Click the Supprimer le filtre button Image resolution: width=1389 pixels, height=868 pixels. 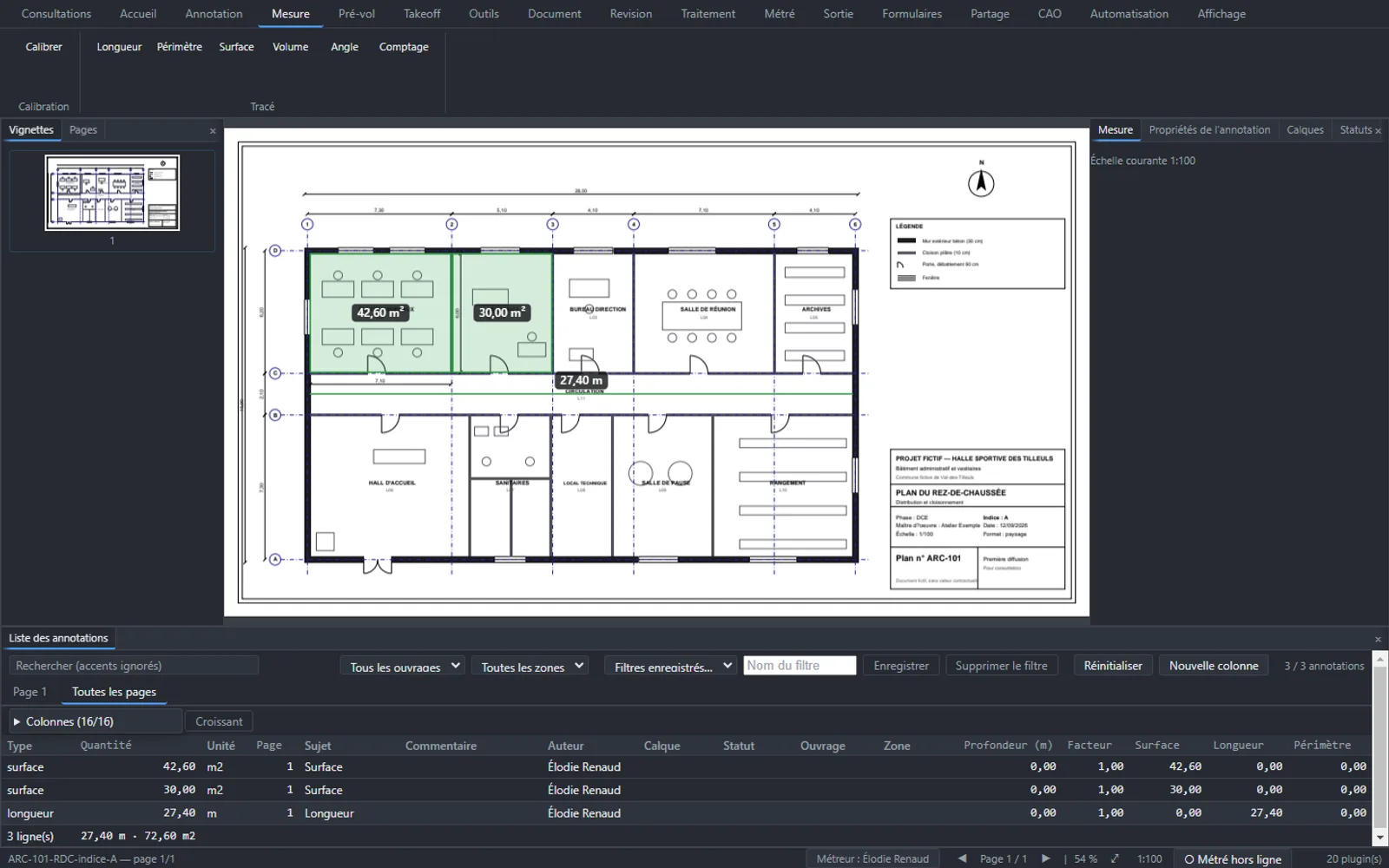(x=1001, y=666)
